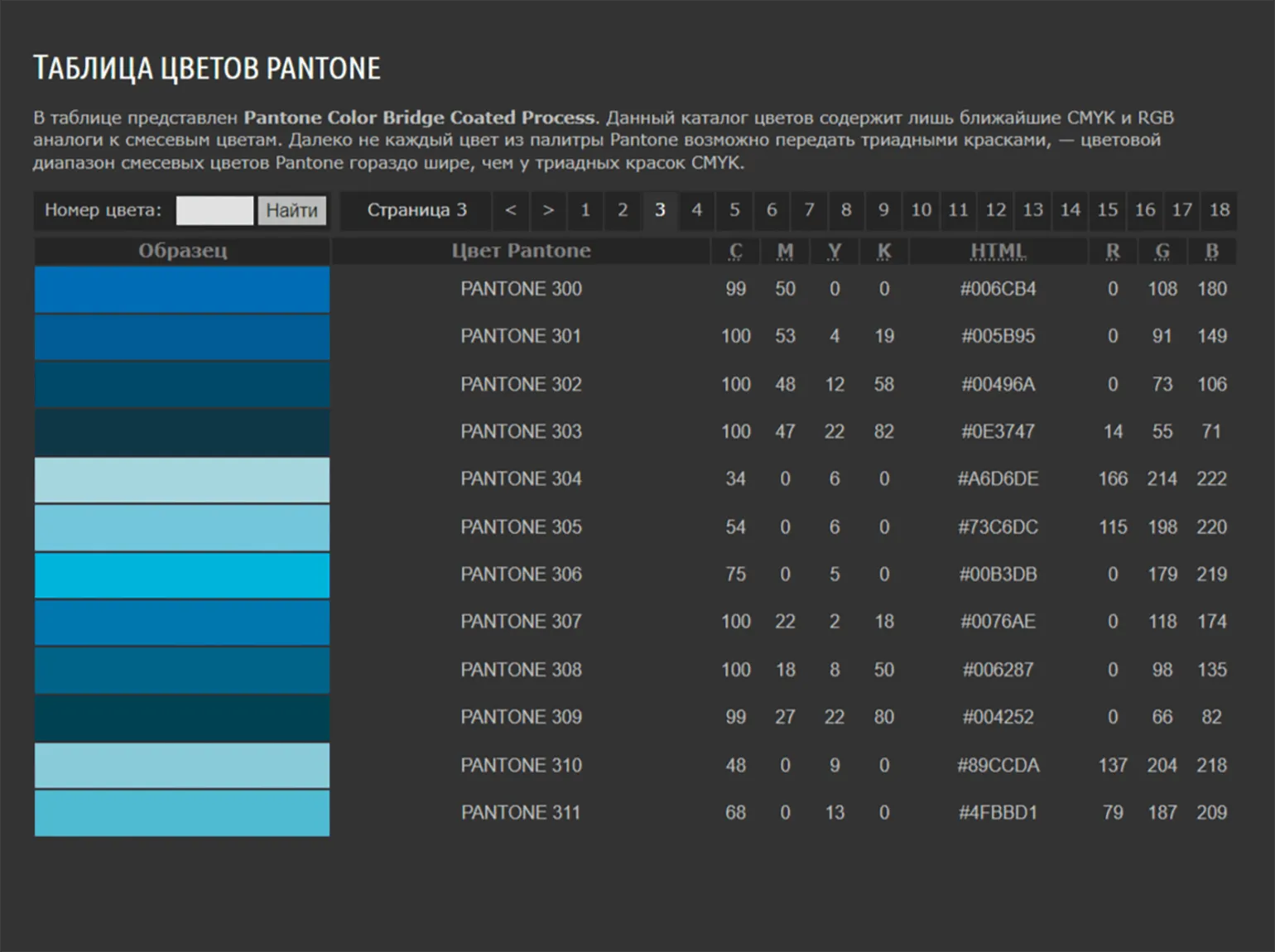1275x952 pixels.
Task: Select the PANTONE 311 swatch
Action: pyautogui.click(x=182, y=813)
